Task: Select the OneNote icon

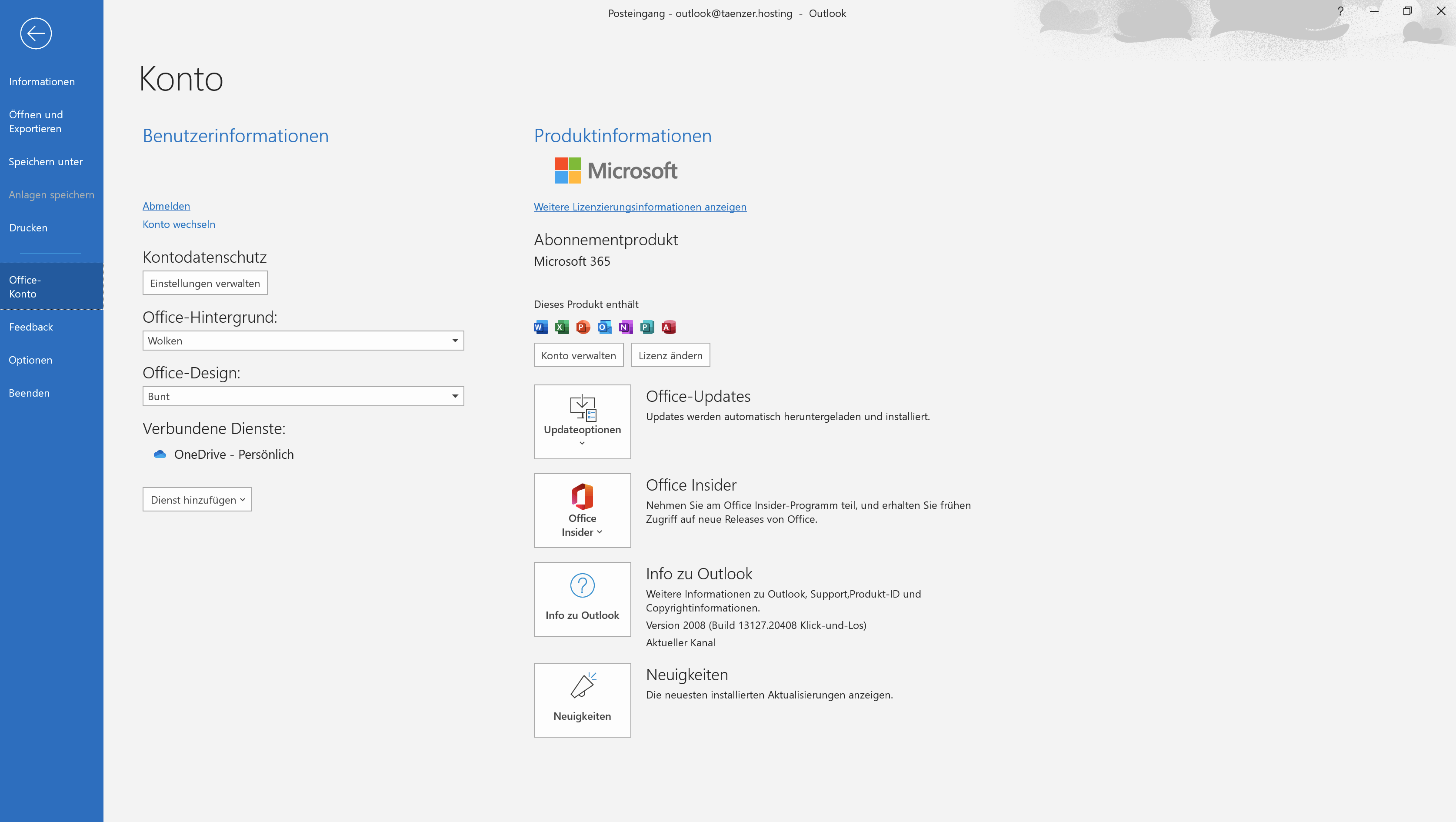Action: click(x=626, y=327)
